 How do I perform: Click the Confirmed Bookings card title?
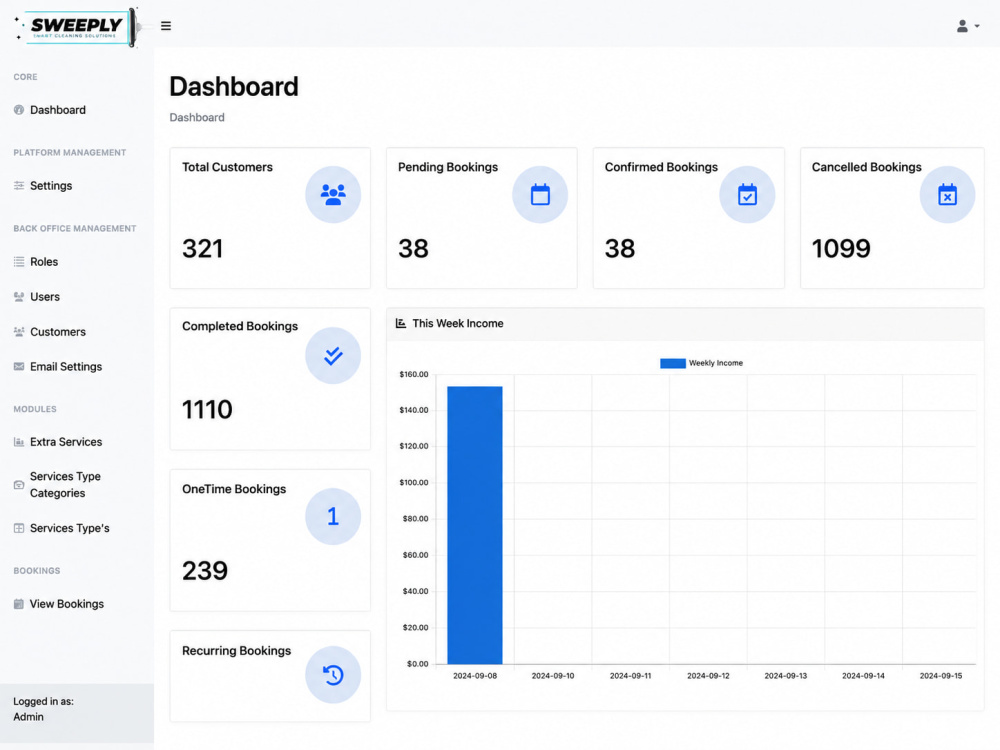tap(661, 167)
